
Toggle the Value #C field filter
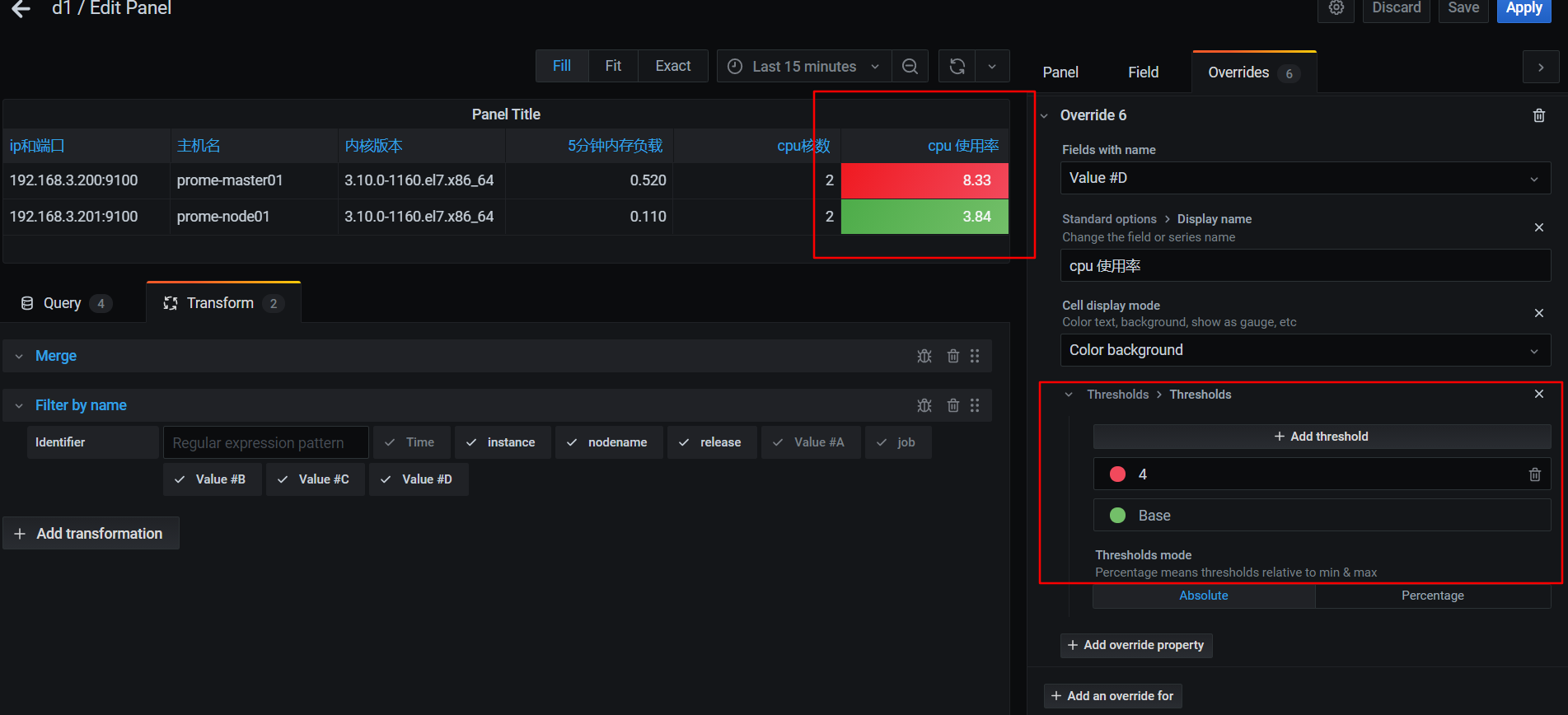[315, 479]
